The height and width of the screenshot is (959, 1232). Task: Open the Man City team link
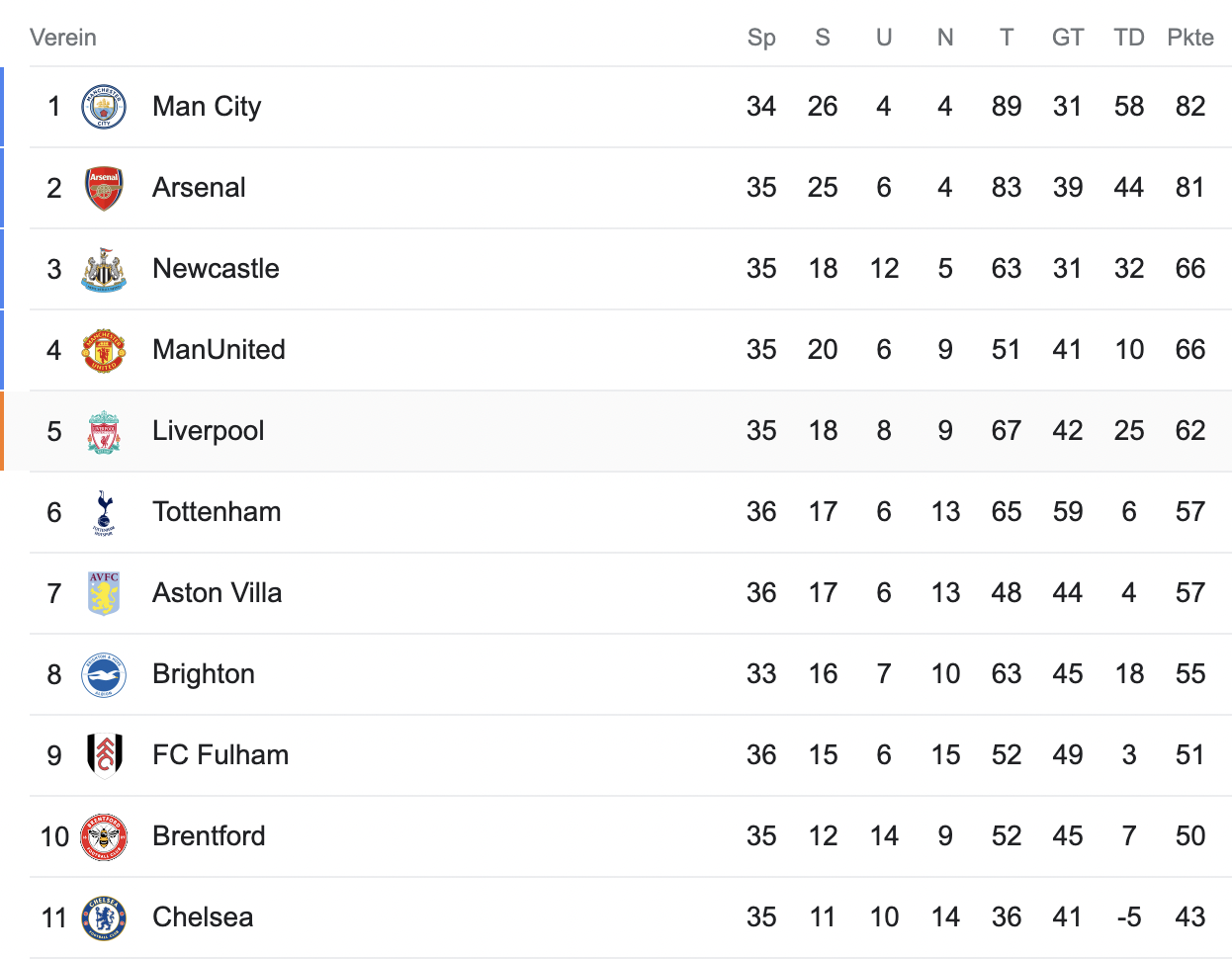pos(207,107)
